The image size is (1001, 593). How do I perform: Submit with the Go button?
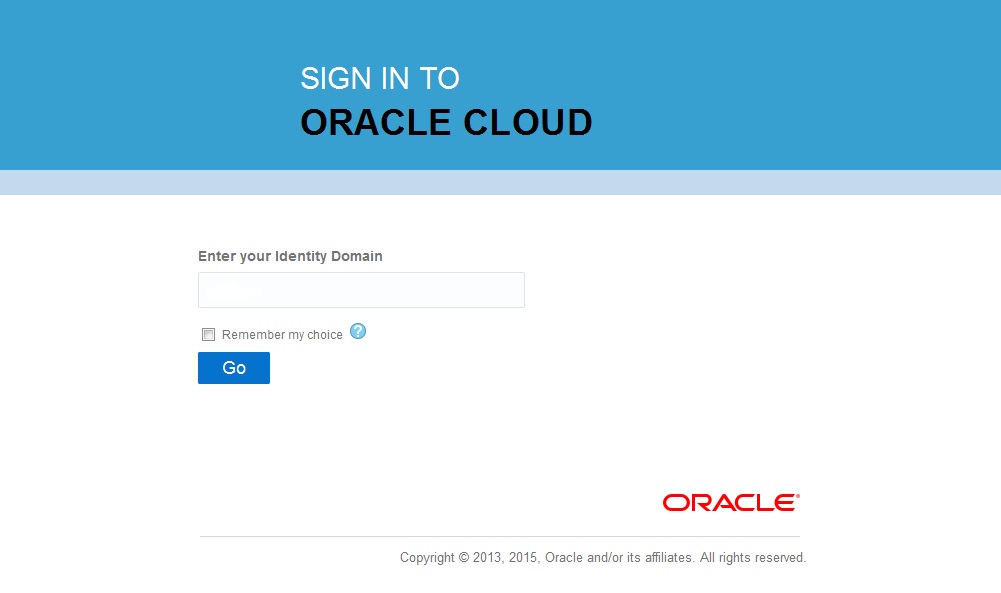(x=234, y=368)
